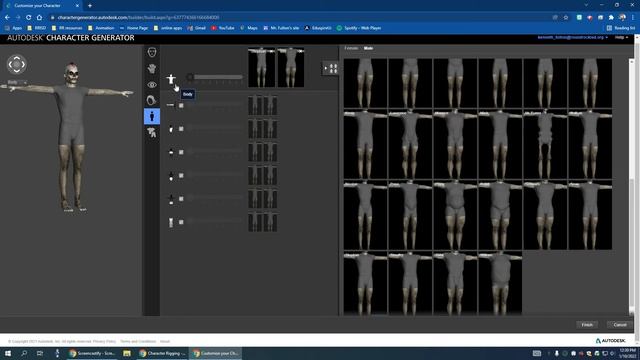Screen dimensions: 640x360
Task: Bookmark this page with the star icon
Action: pos(566,18)
